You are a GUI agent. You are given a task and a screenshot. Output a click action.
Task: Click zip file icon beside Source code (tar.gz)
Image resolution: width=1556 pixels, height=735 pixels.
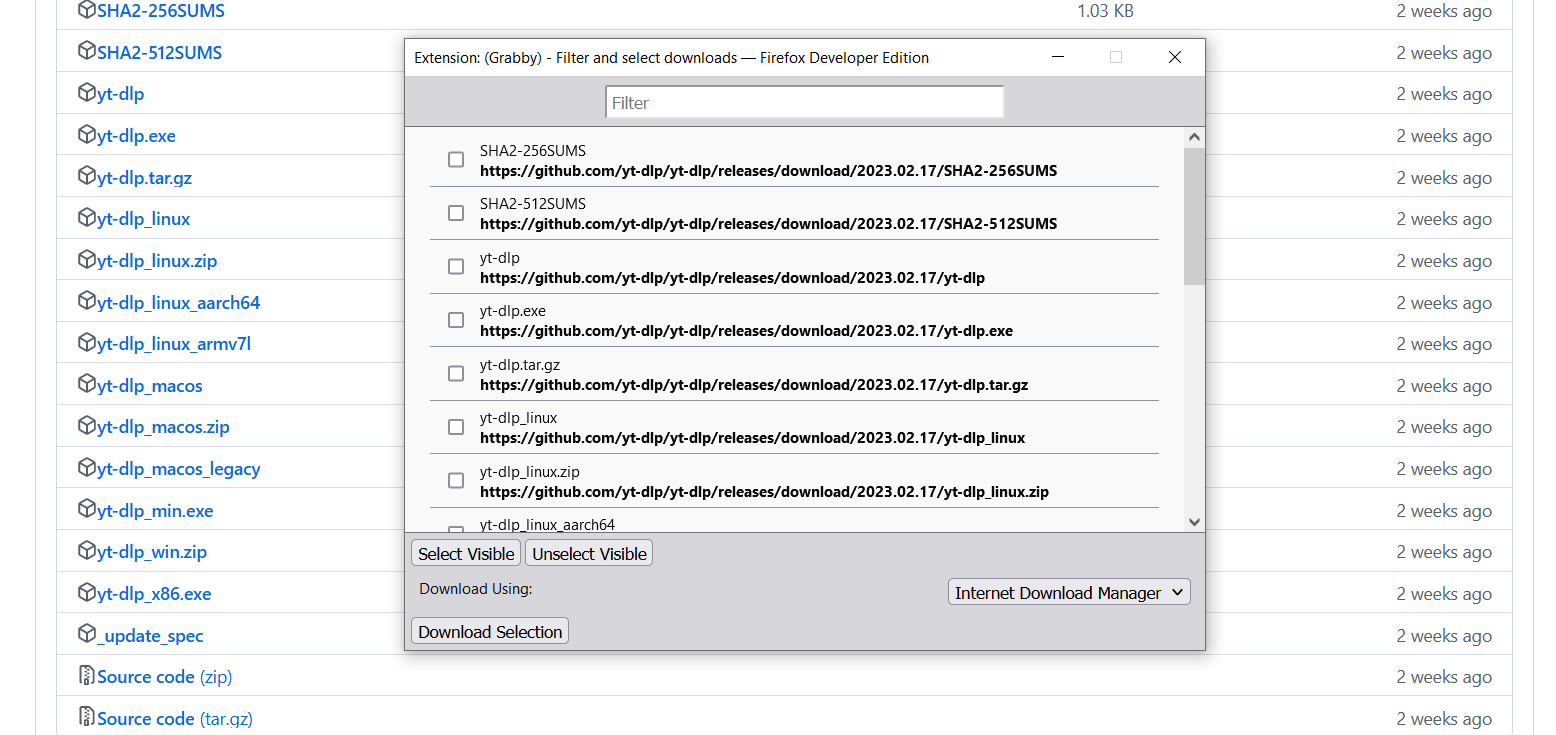click(x=87, y=718)
